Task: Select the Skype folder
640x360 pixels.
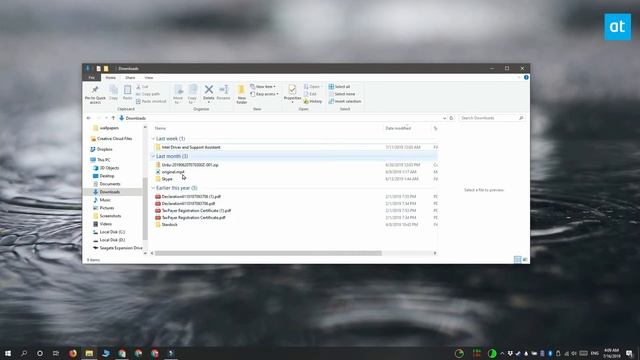Action: pyautogui.click(x=167, y=179)
